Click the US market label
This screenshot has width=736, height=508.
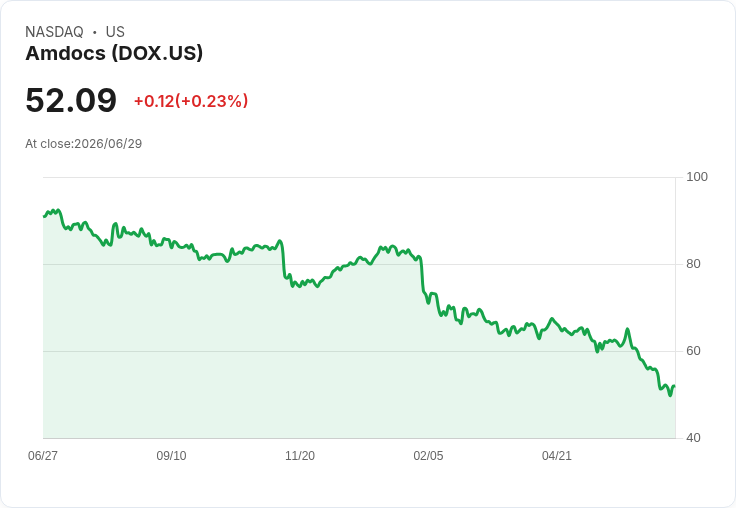tap(115, 32)
